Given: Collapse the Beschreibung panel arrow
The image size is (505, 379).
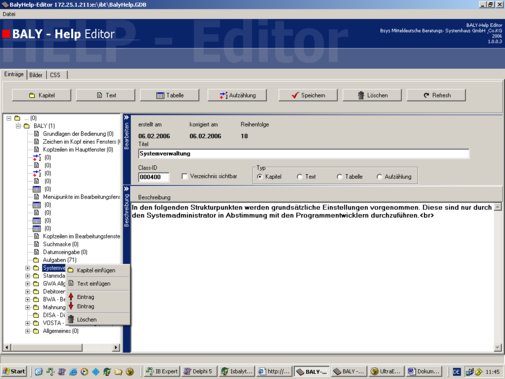Looking at the screenshot, I should [x=126, y=189].
